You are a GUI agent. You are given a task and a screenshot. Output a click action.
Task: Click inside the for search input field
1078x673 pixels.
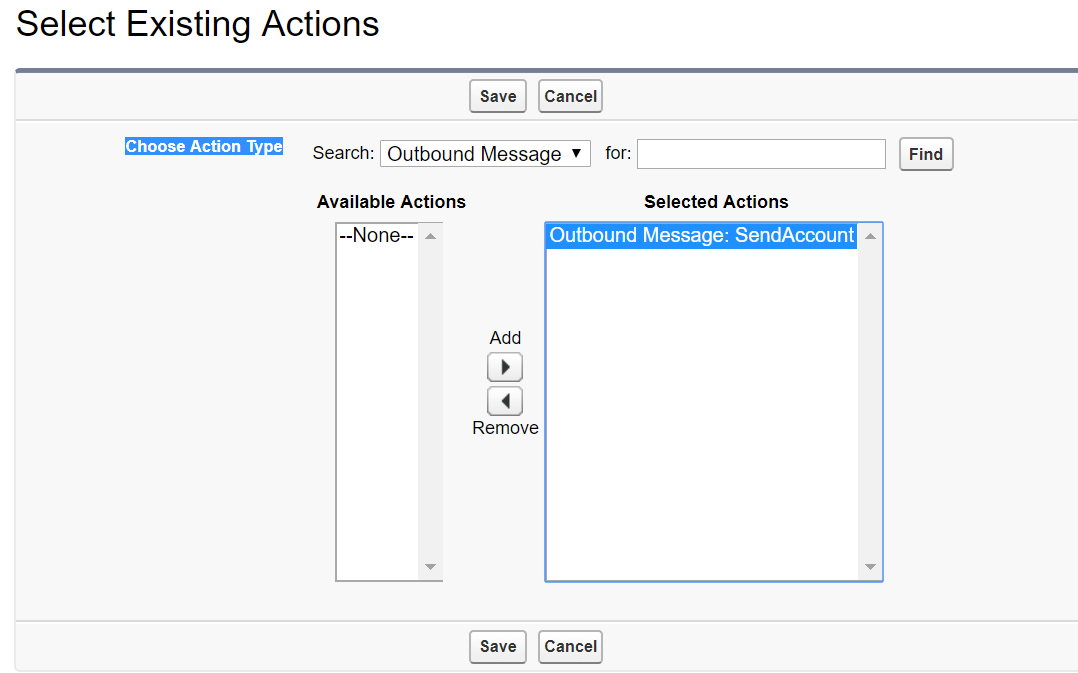(x=760, y=153)
